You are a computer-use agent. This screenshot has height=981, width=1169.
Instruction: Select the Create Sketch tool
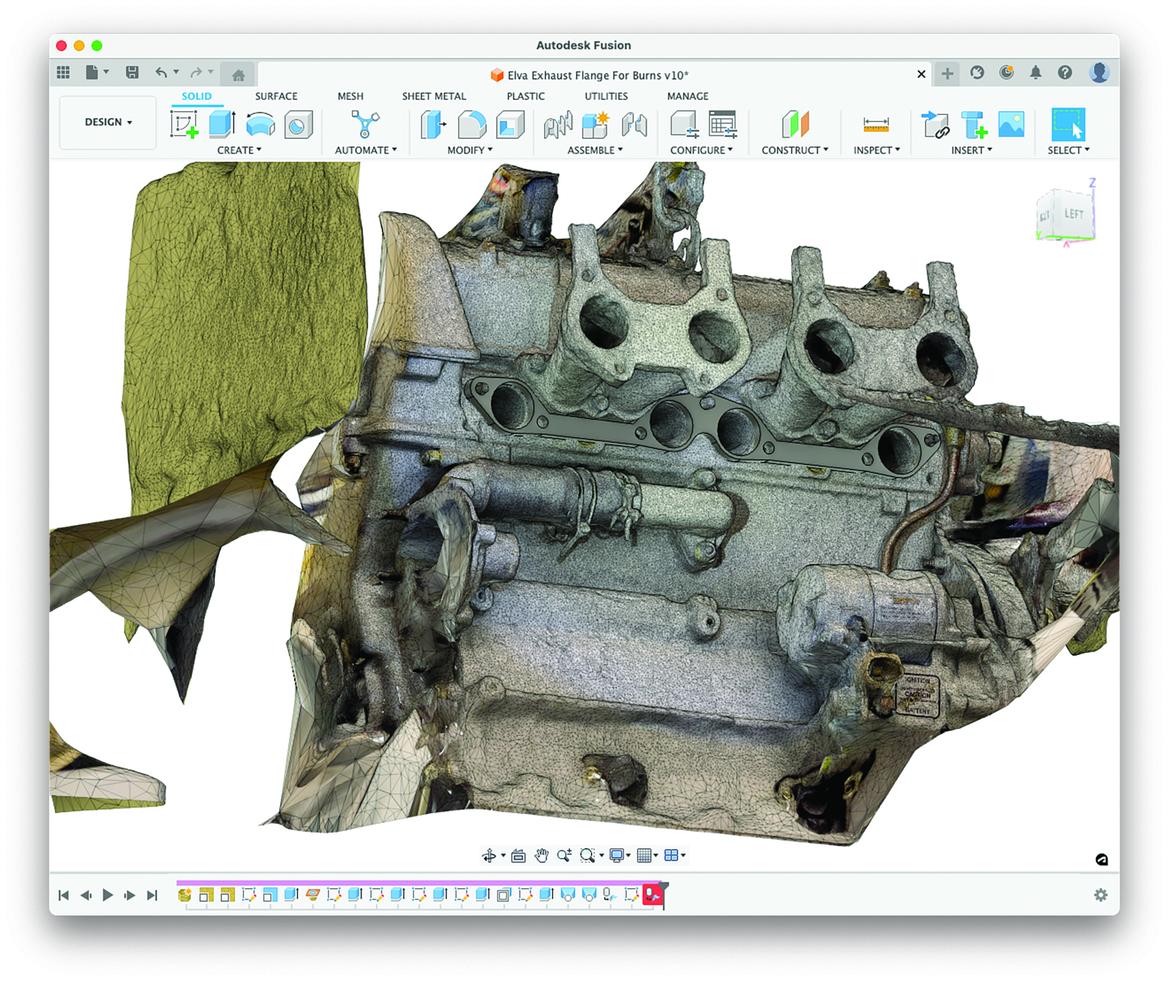(x=184, y=124)
